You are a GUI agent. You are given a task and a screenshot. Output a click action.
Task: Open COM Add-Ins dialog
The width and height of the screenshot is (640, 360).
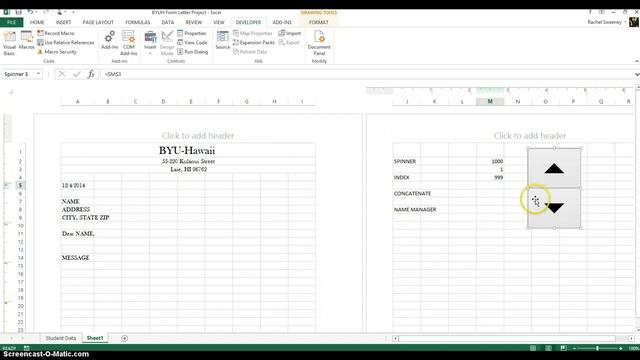coord(129,43)
